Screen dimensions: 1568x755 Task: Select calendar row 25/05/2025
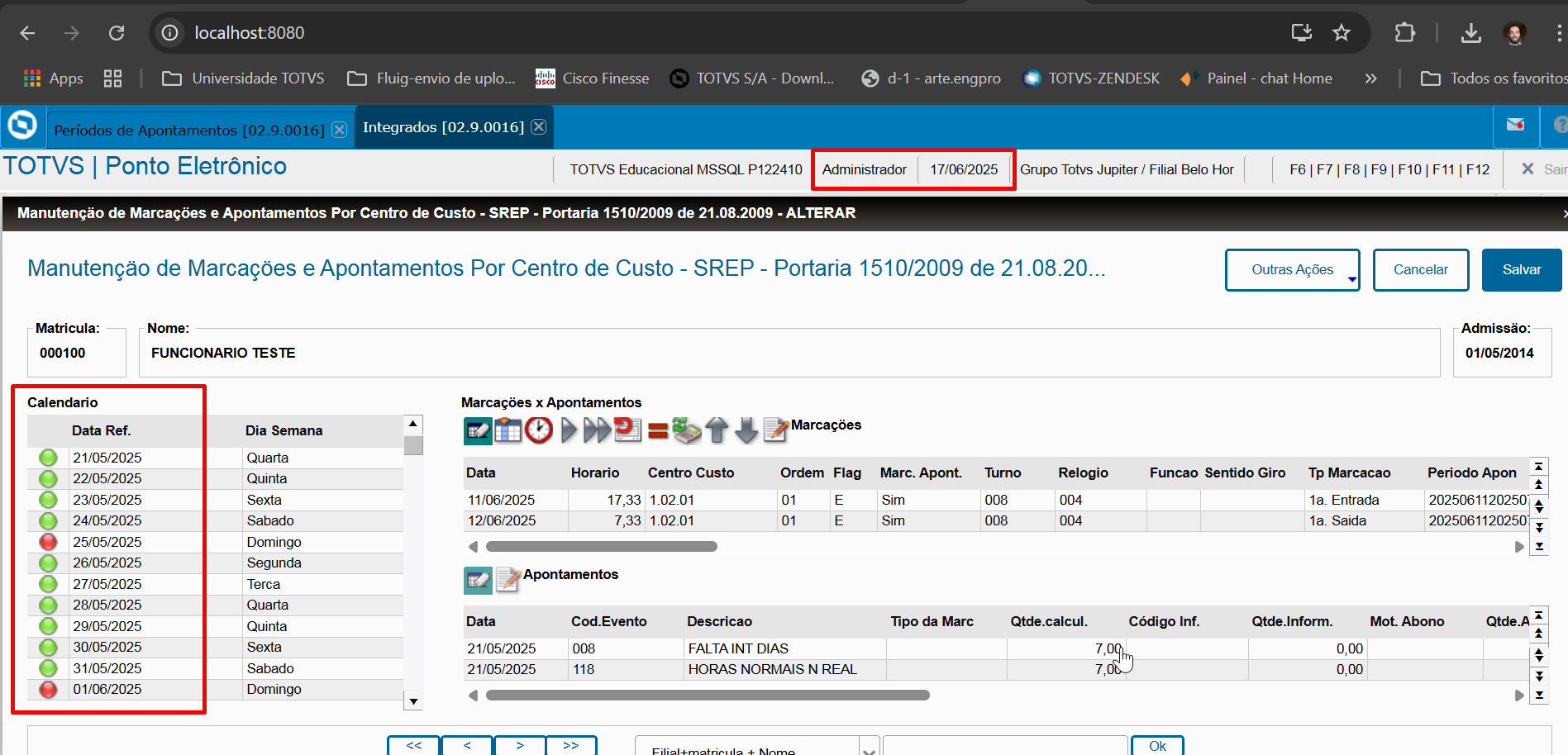pyautogui.click(x=215, y=542)
